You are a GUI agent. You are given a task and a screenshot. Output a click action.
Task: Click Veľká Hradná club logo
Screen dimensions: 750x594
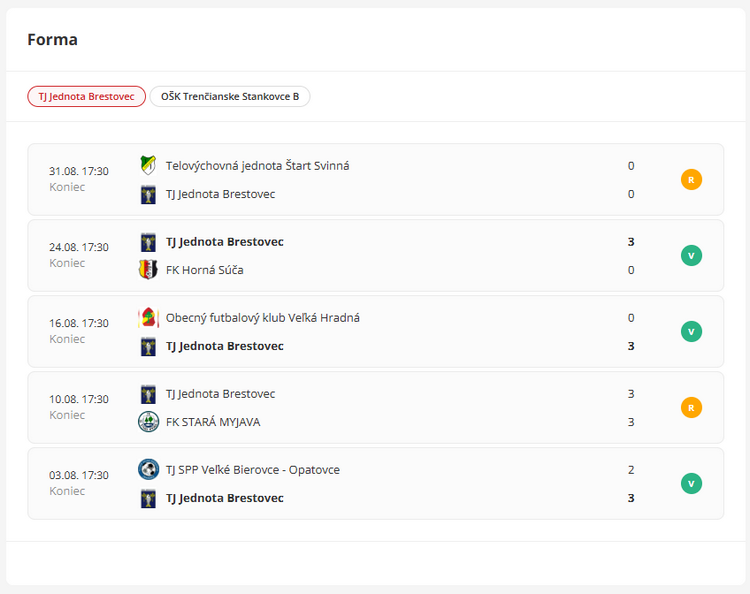(148, 318)
